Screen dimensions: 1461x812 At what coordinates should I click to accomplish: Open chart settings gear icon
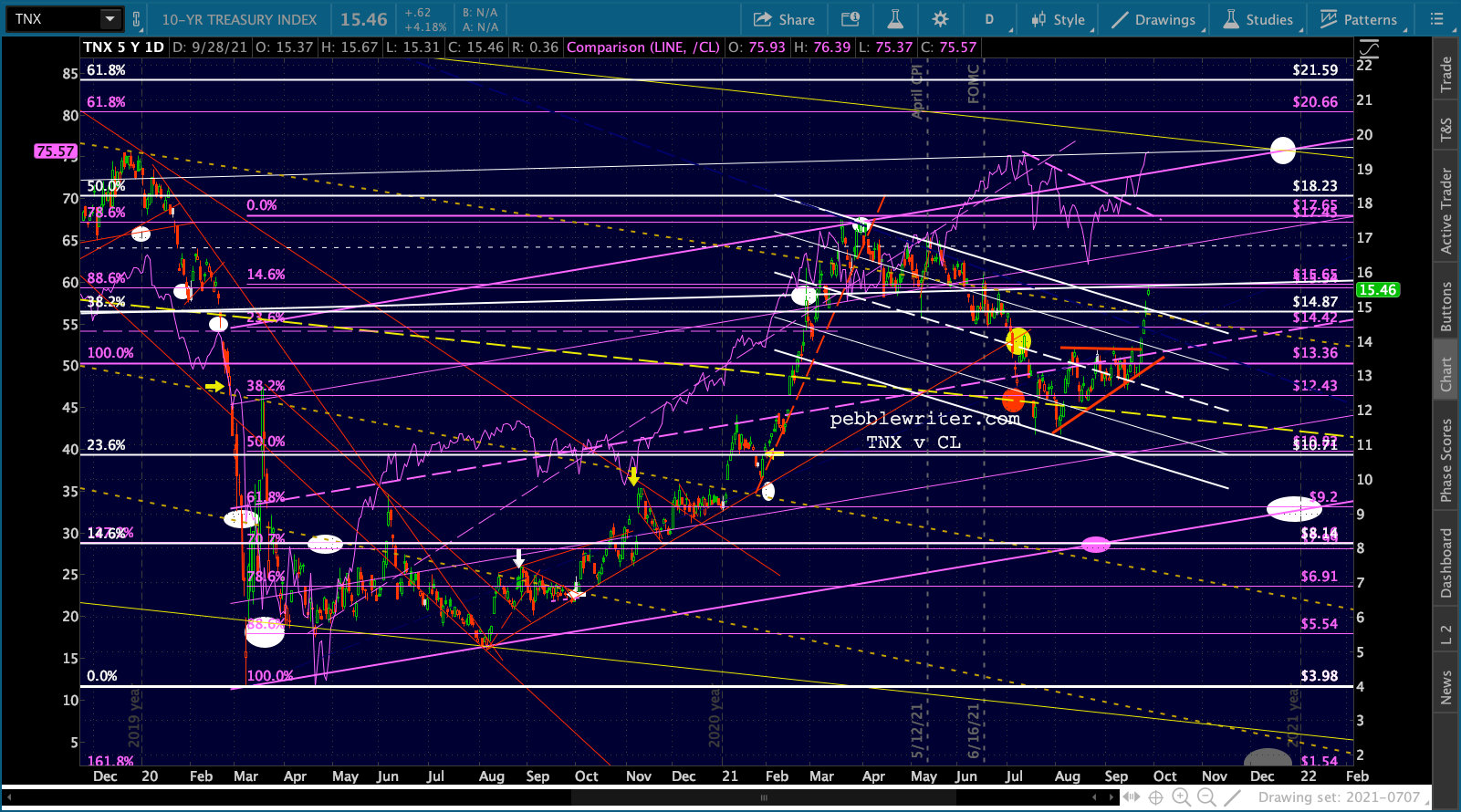pyautogui.click(x=940, y=19)
